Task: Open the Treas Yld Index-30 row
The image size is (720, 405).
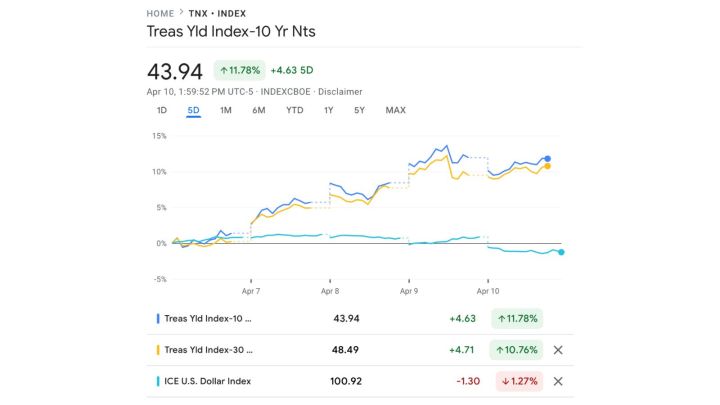Action: [208, 350]
